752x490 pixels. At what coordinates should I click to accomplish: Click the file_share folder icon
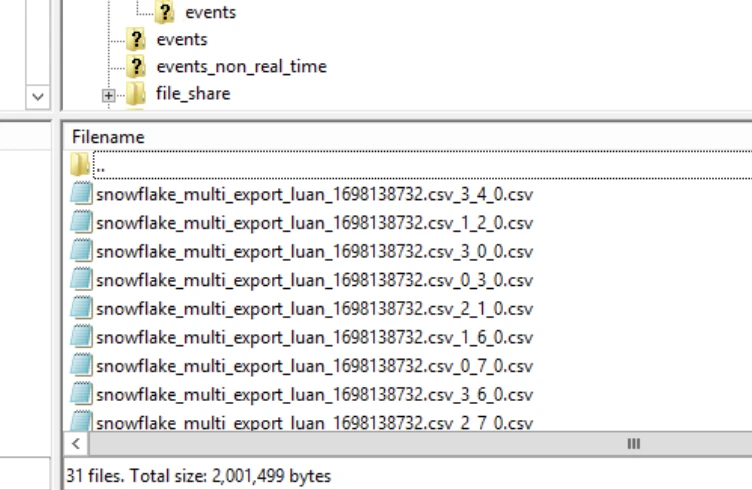pyautogui.click(x=137, y=94)
